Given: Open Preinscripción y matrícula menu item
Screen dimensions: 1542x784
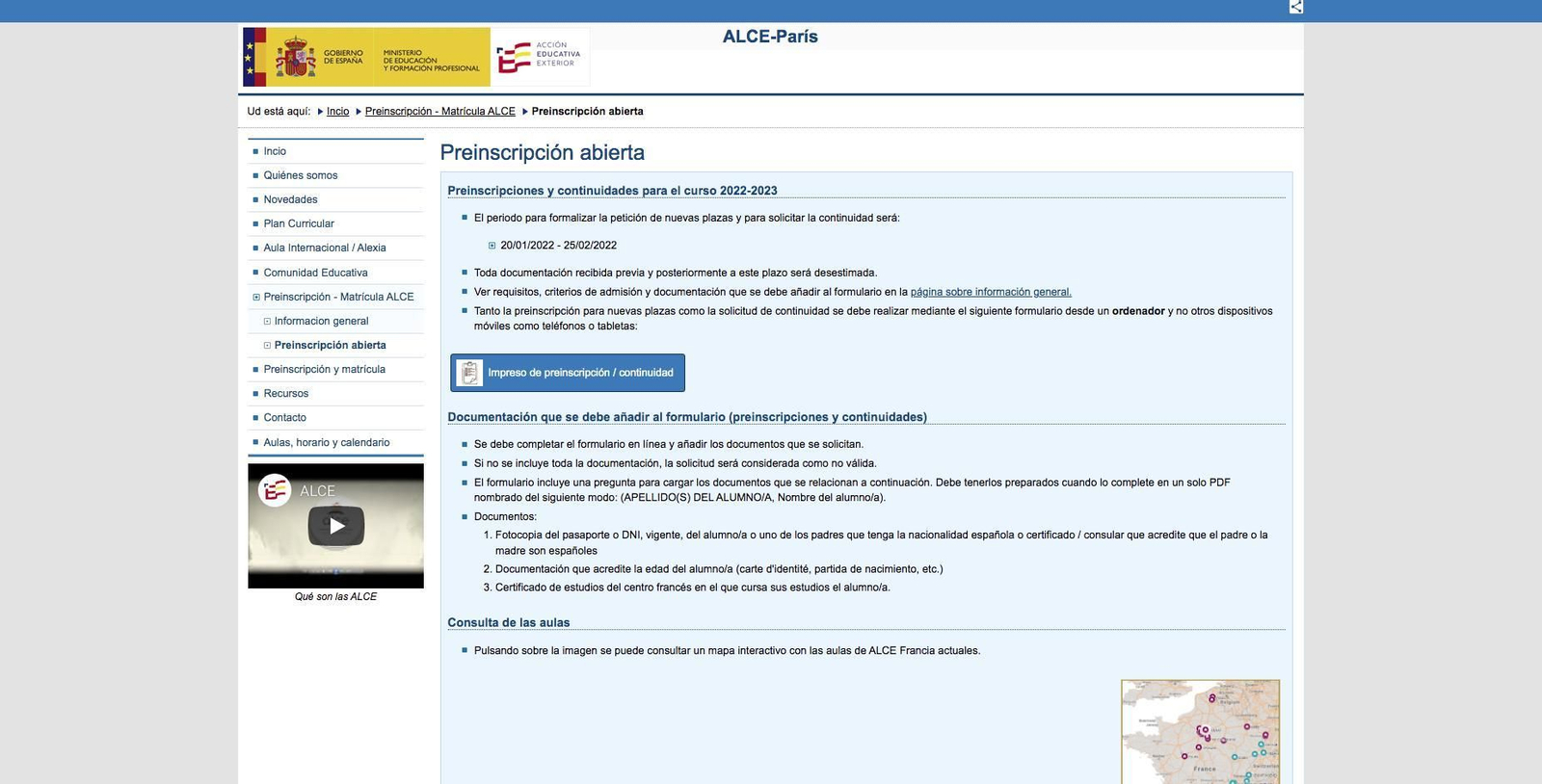Looking at the screenshot, I should (324, 369).
